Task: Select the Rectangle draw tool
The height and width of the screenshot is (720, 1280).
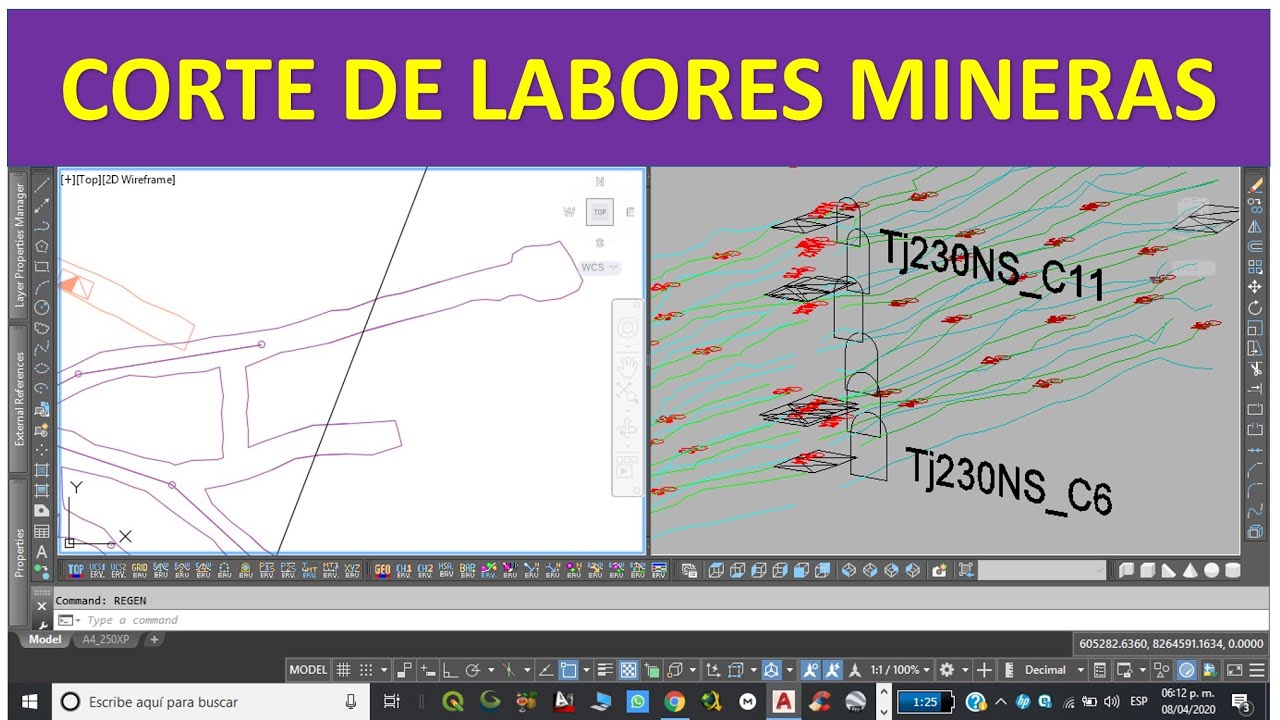Action: coord(42,266)
